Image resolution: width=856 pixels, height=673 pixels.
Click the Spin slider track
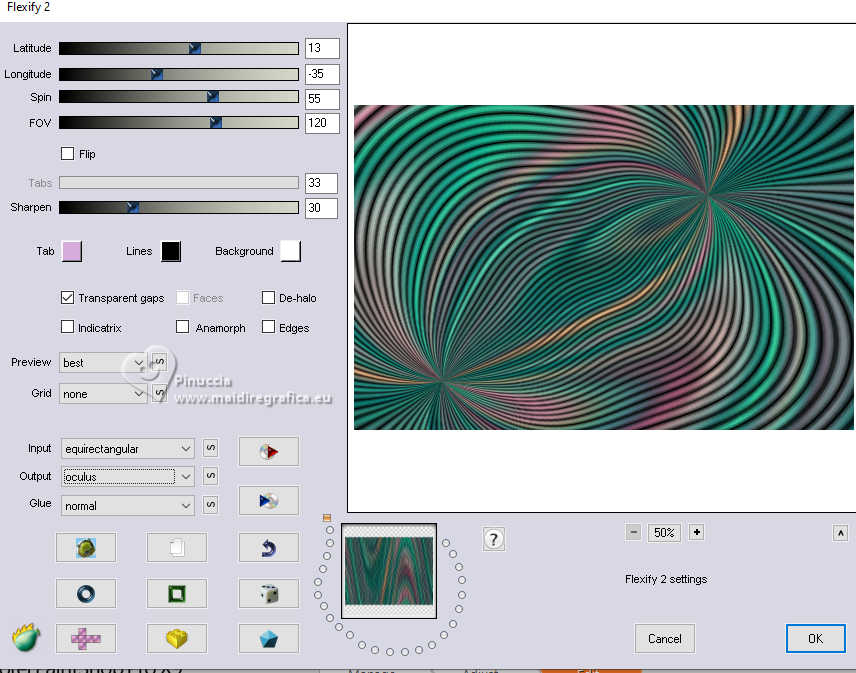179,97
